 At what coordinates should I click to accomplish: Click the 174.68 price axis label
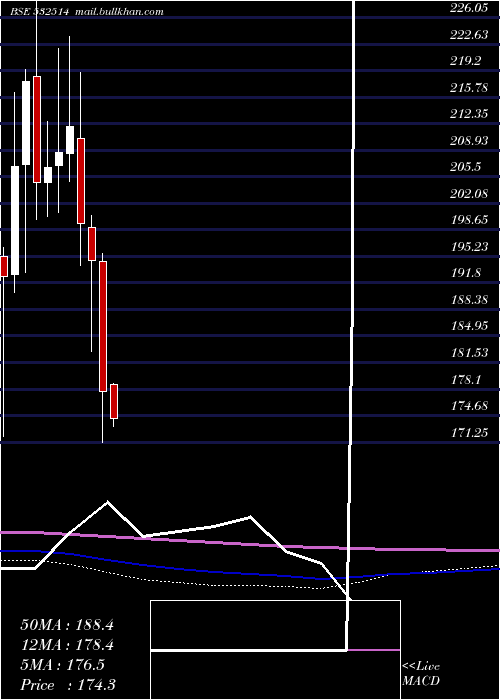(469, 406)
